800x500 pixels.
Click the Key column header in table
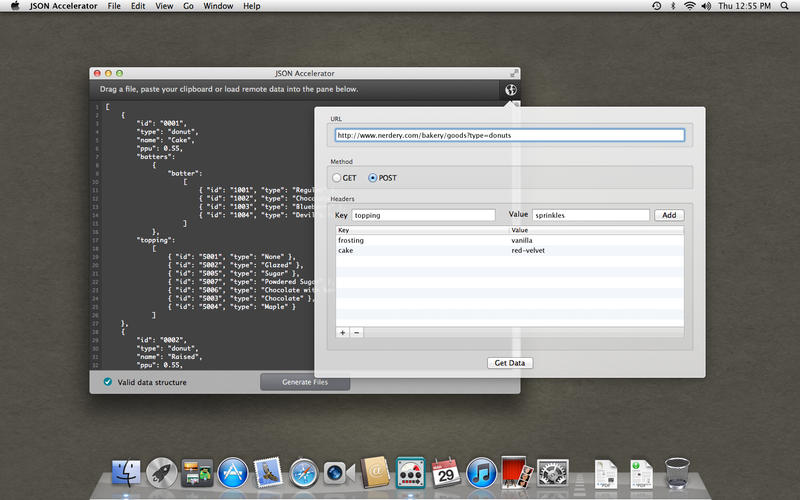422,230
